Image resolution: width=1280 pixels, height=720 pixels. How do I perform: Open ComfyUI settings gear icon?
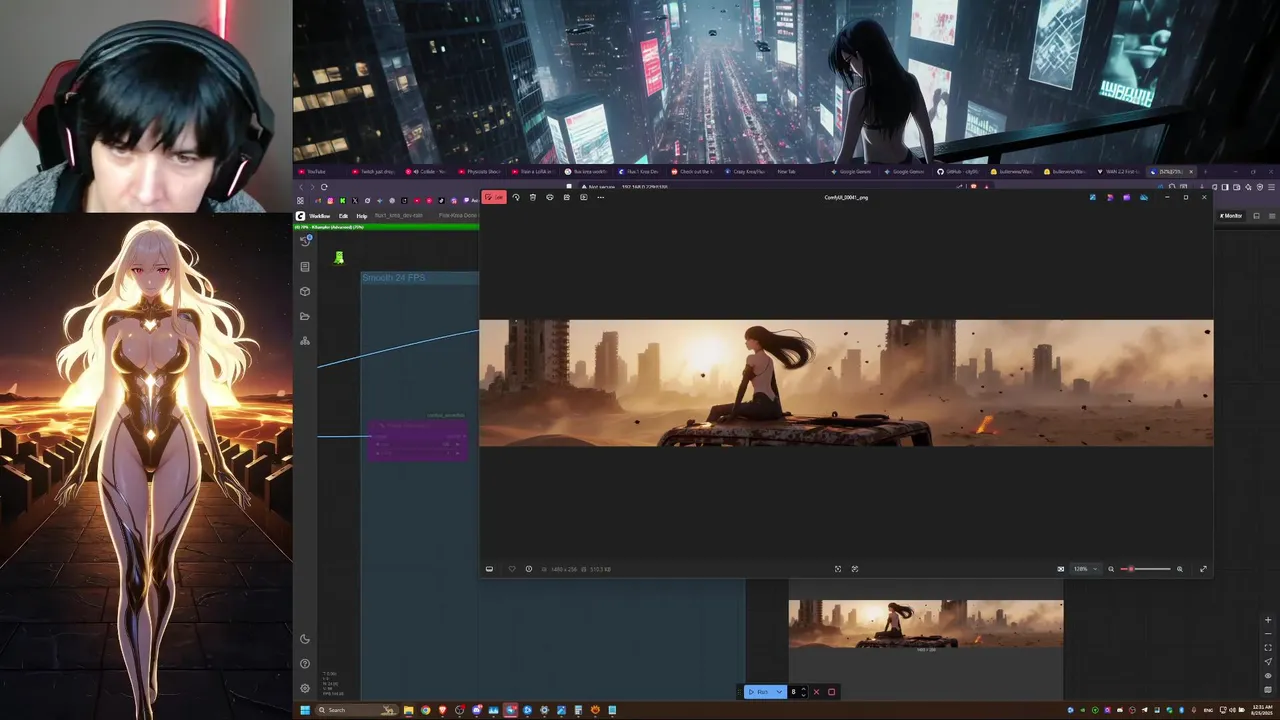coord(305,688)
